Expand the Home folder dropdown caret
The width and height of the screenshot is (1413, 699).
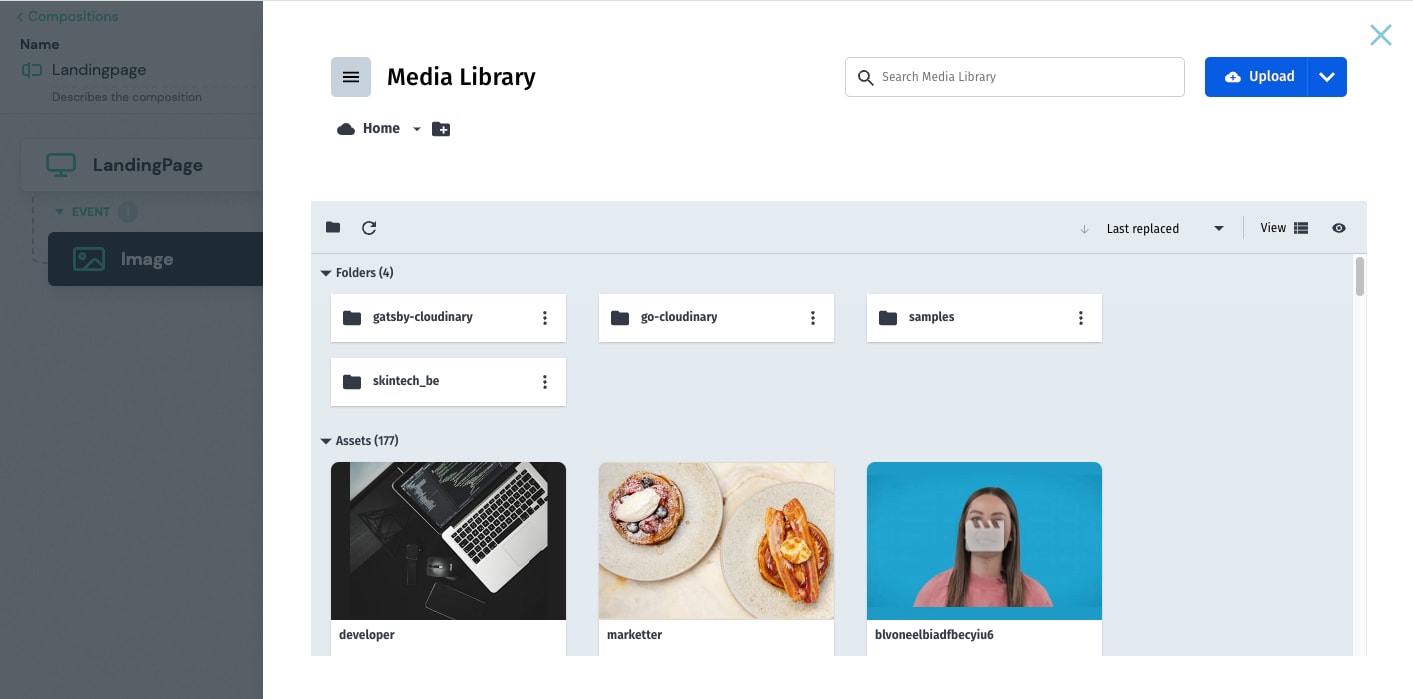click(417, 129)
